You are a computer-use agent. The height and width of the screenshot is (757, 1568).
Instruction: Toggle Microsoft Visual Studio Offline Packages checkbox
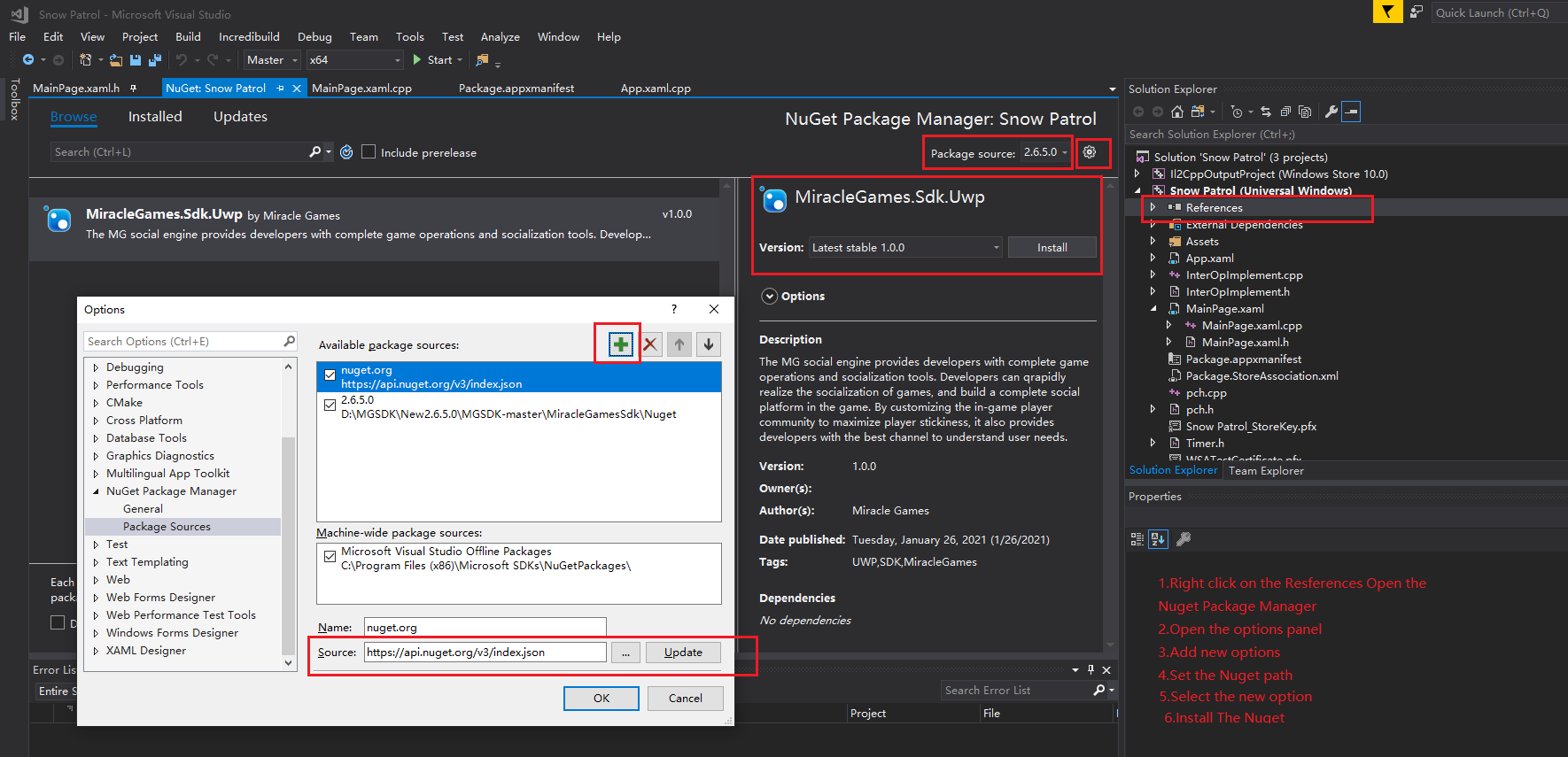[330, 556]
